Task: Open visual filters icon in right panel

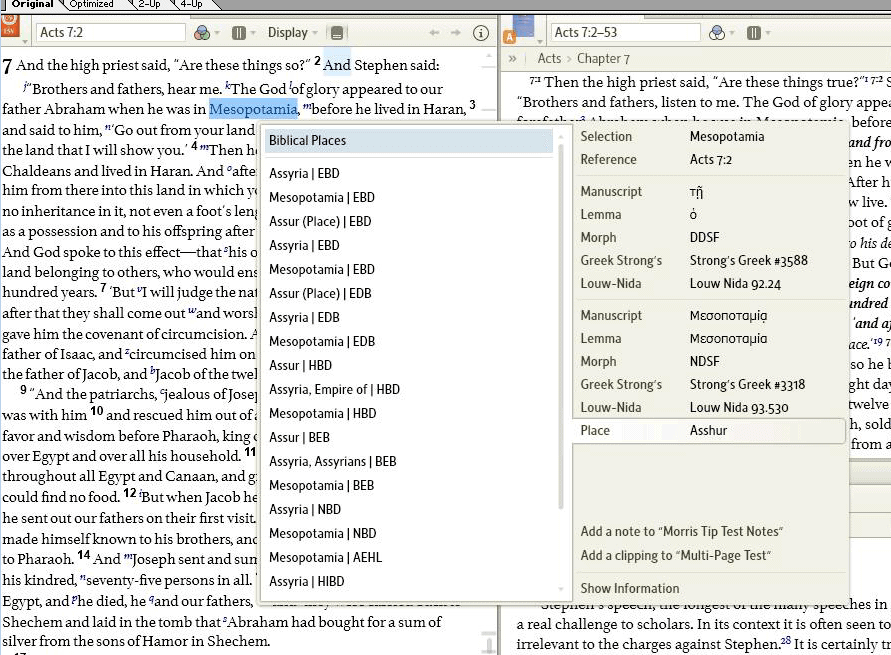Action: click(x=716, y=33)
